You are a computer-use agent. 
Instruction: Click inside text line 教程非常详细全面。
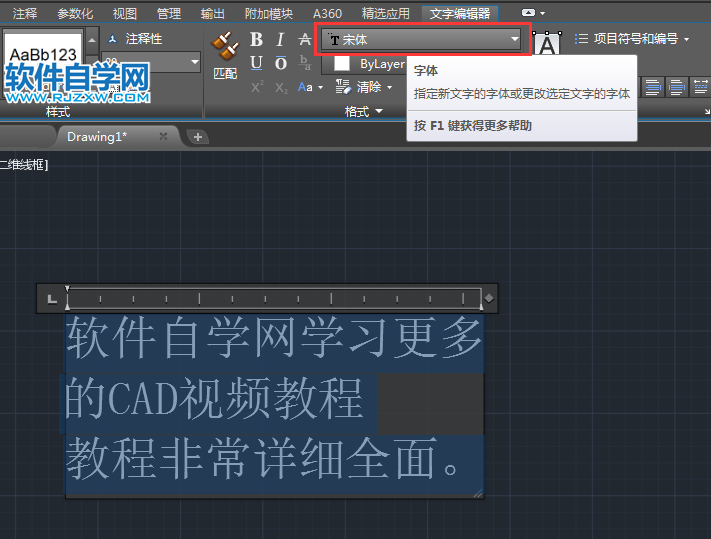[x=262, y=459]
